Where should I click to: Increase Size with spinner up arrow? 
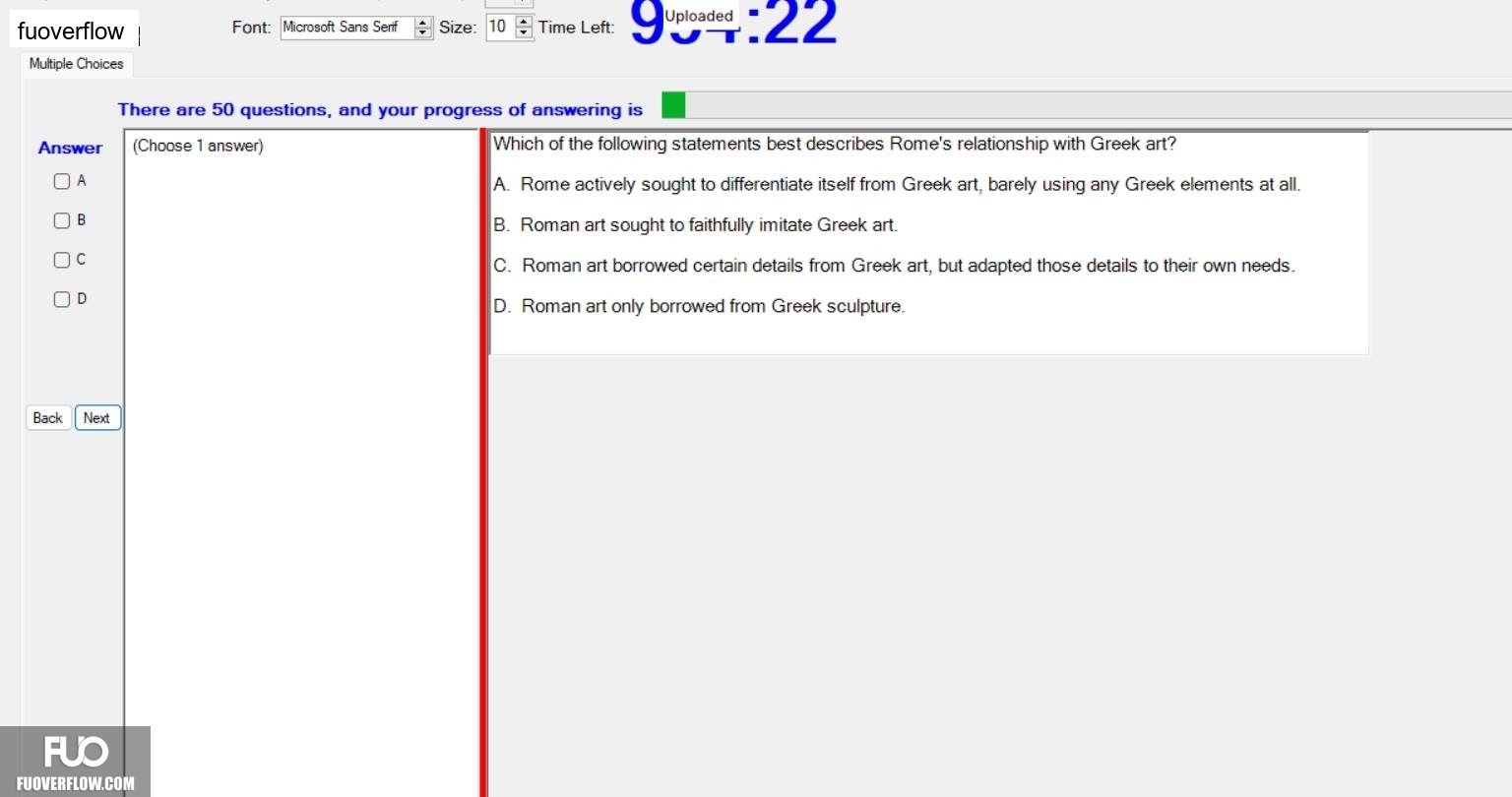tap(524, 22)
